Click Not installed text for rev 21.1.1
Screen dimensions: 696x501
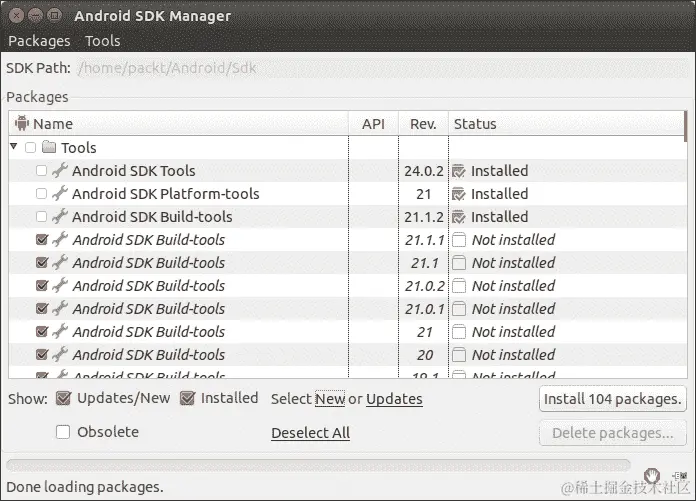514,240
